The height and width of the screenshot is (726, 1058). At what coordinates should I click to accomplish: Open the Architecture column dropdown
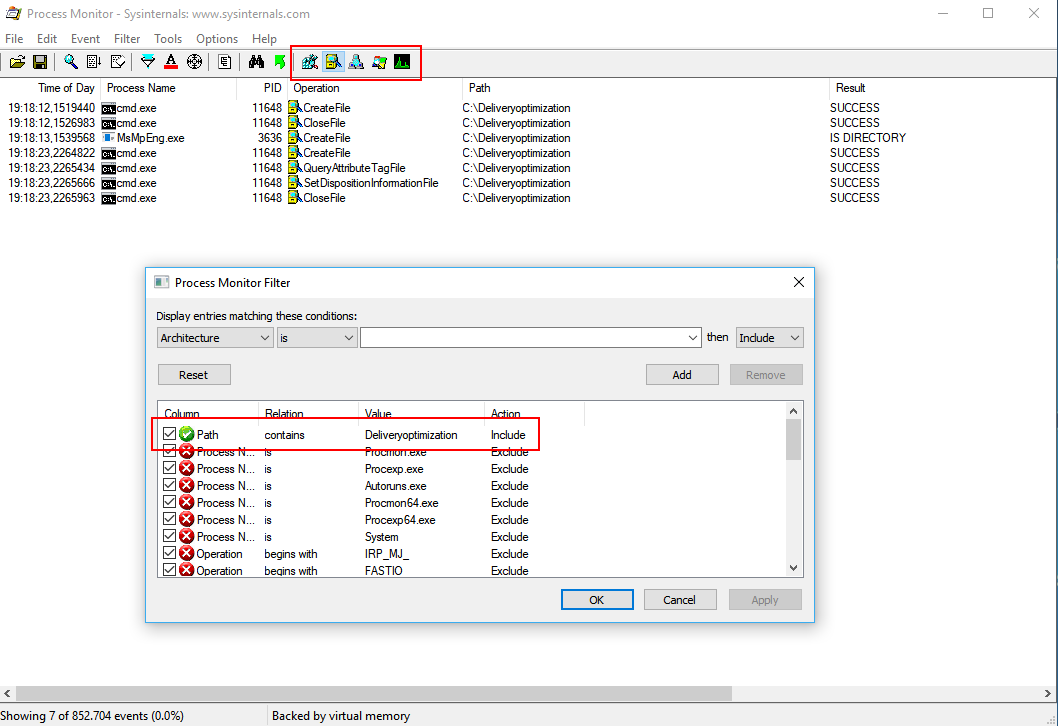(215, 337)
